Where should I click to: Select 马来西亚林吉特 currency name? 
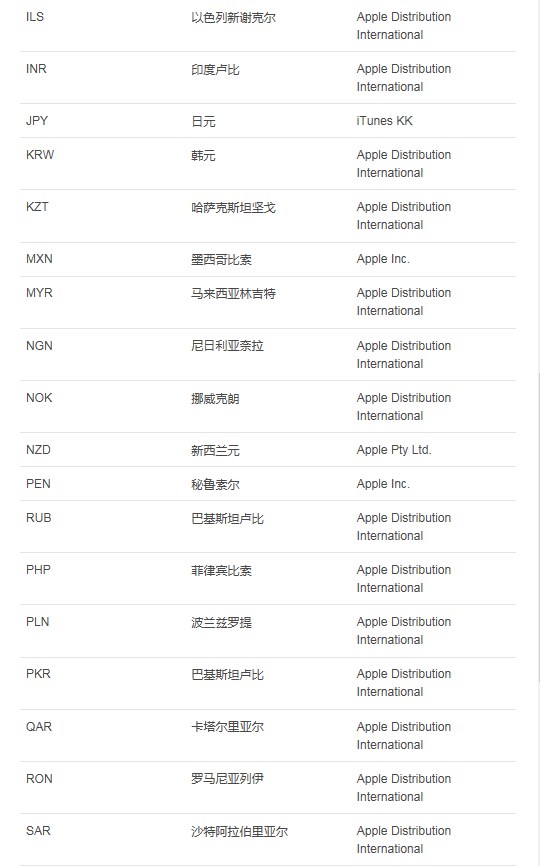(x=233, y=293)
